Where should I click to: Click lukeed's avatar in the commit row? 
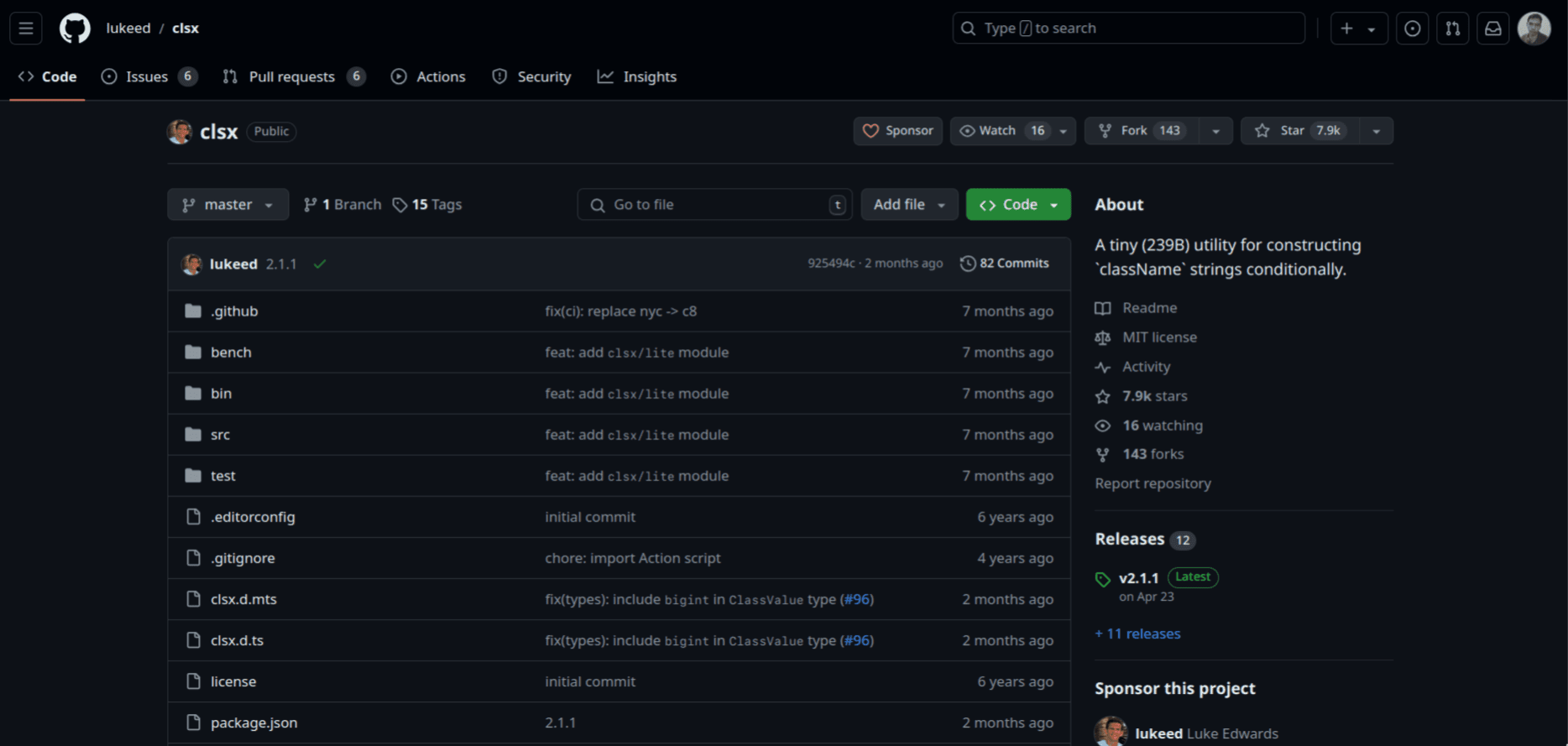pyautogui.click(x=192, y=264)
